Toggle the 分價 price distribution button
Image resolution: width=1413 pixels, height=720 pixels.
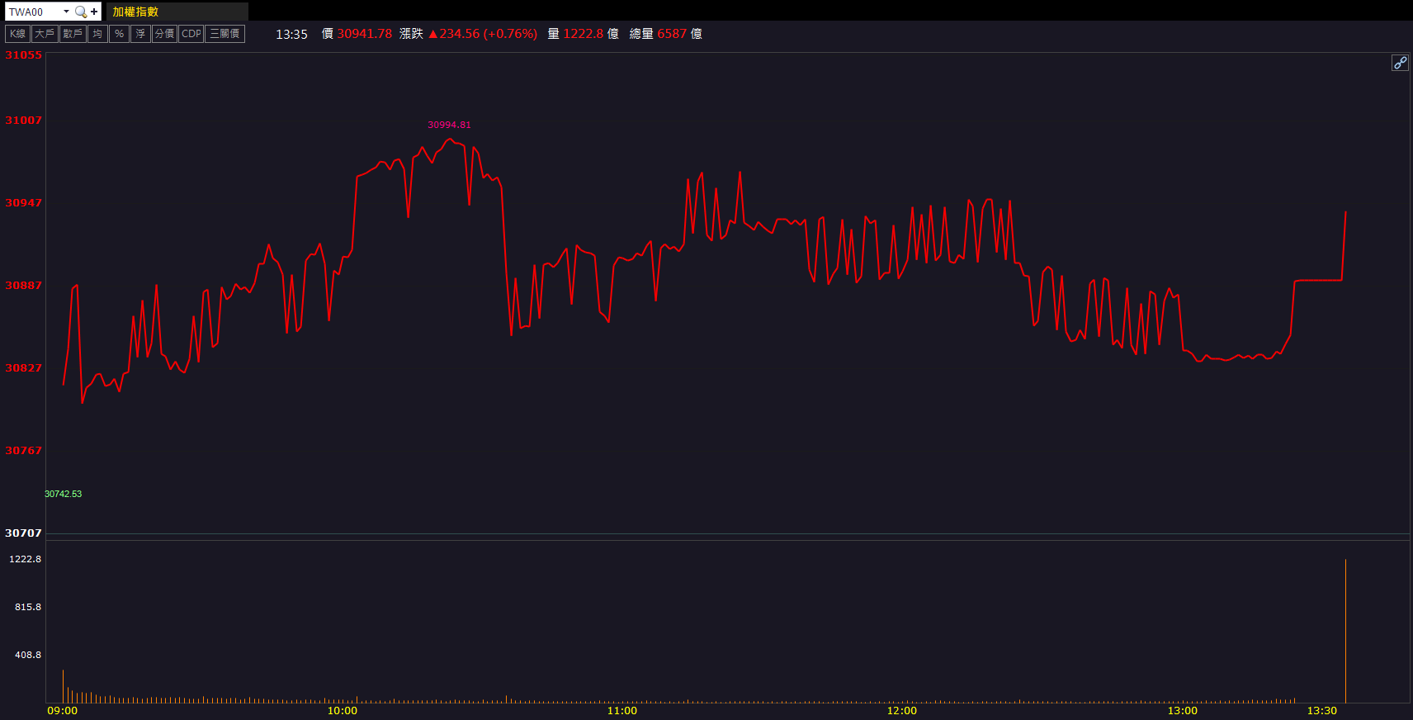[x=164, y=34]
